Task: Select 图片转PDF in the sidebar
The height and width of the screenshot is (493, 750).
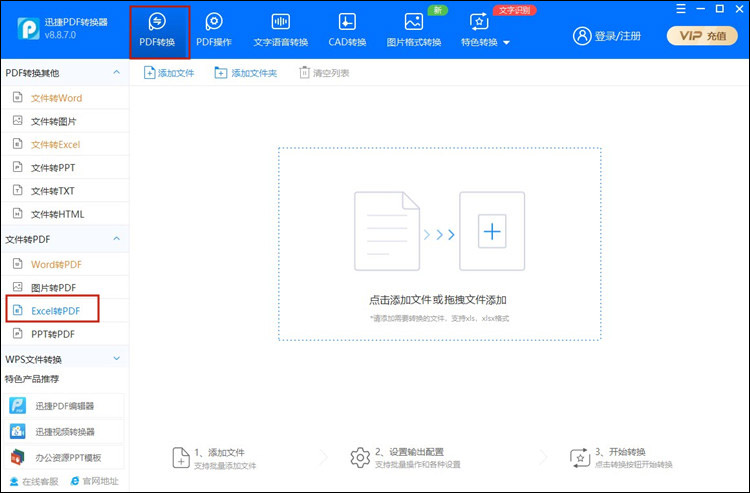Action: [x=65, y=287]
